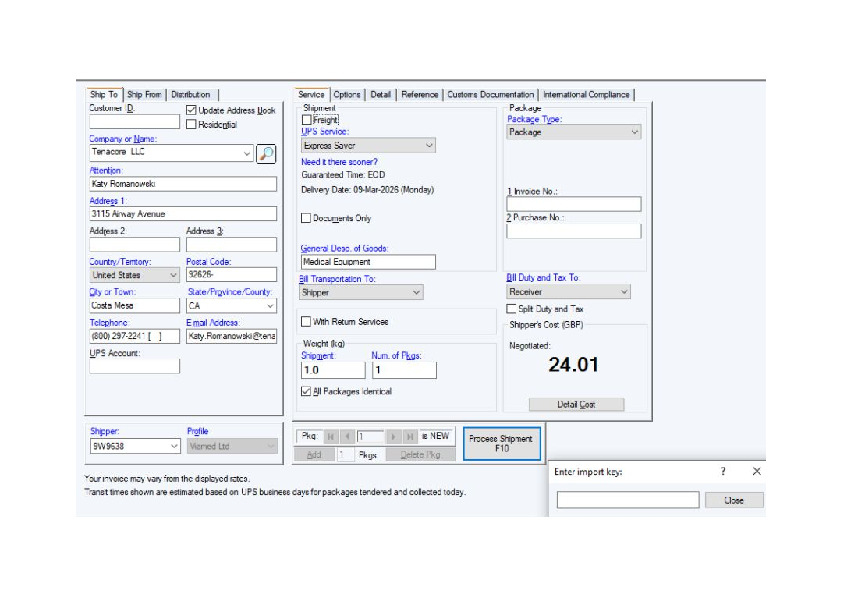Check the Documents Only option
The image size is (842, 595).
pos(307,218)
